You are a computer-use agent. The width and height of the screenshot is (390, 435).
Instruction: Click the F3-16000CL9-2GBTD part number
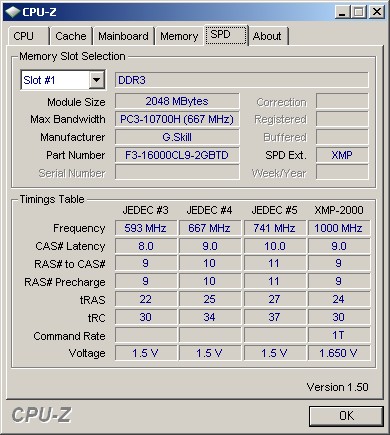(x=177, y=155)
